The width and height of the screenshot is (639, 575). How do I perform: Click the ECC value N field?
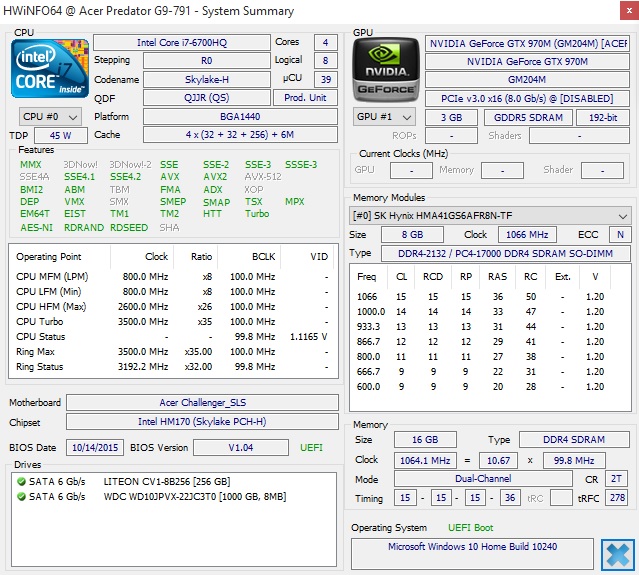click(620, 235)
